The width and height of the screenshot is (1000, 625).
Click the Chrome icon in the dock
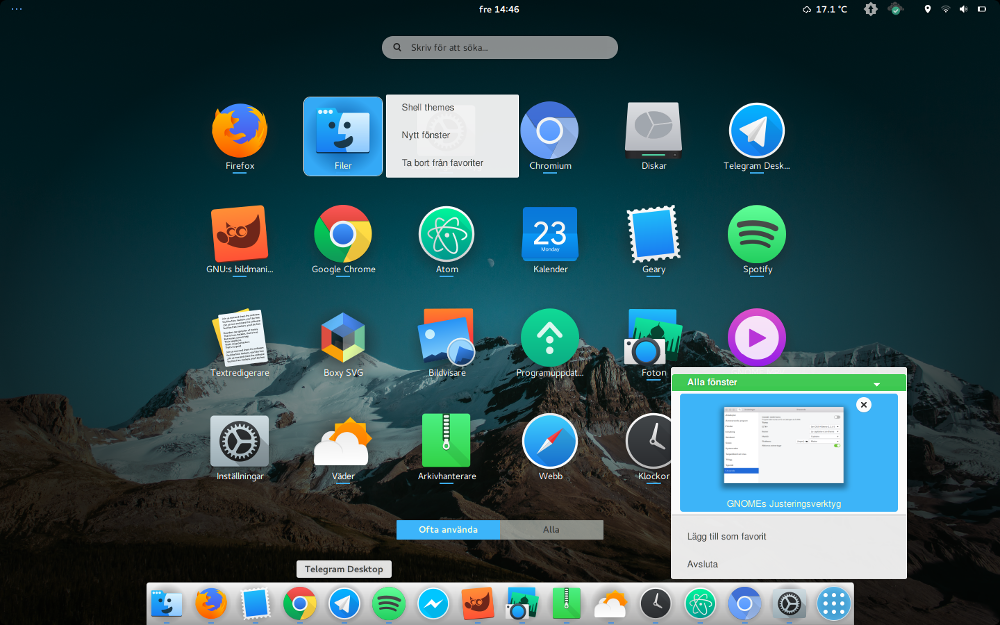coord(300,603)
